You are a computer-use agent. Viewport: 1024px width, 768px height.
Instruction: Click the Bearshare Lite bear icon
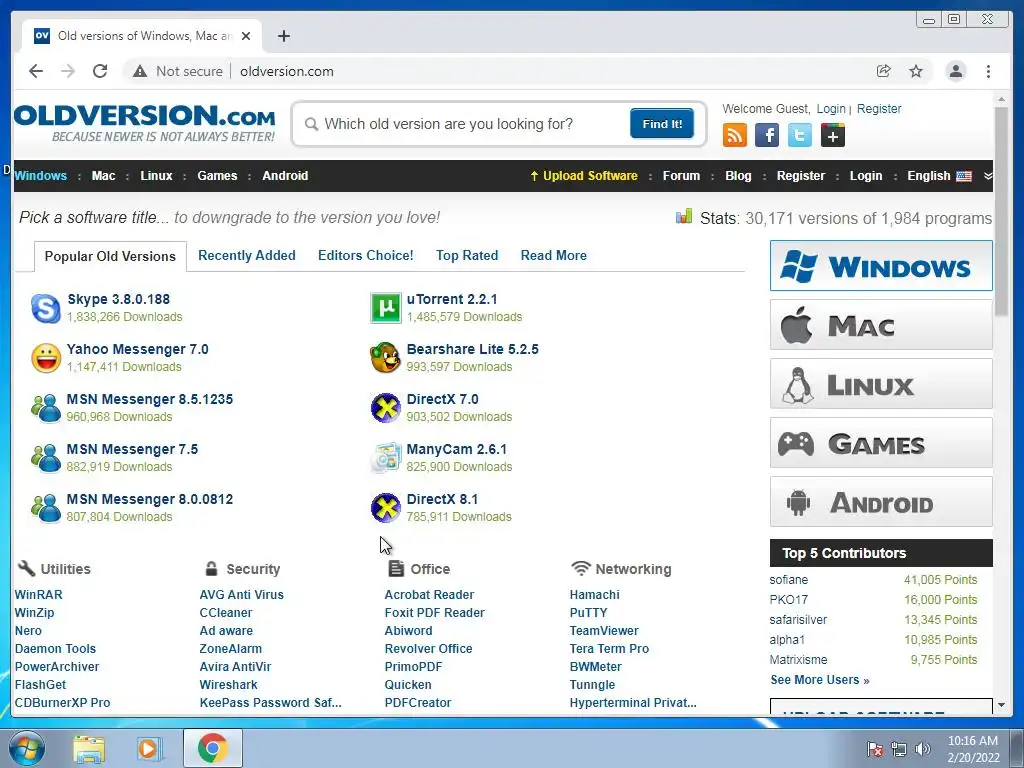[x=385, y=358]
